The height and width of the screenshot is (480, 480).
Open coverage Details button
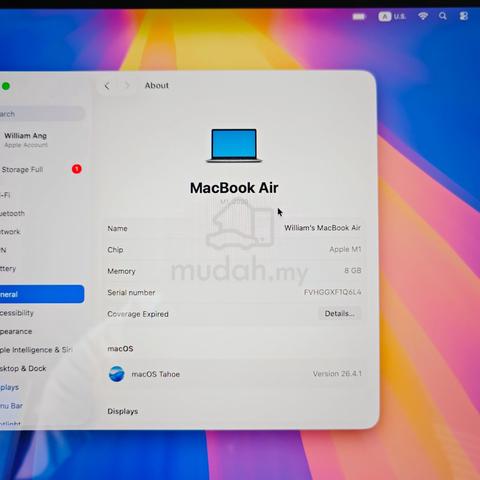coord(339,314)
